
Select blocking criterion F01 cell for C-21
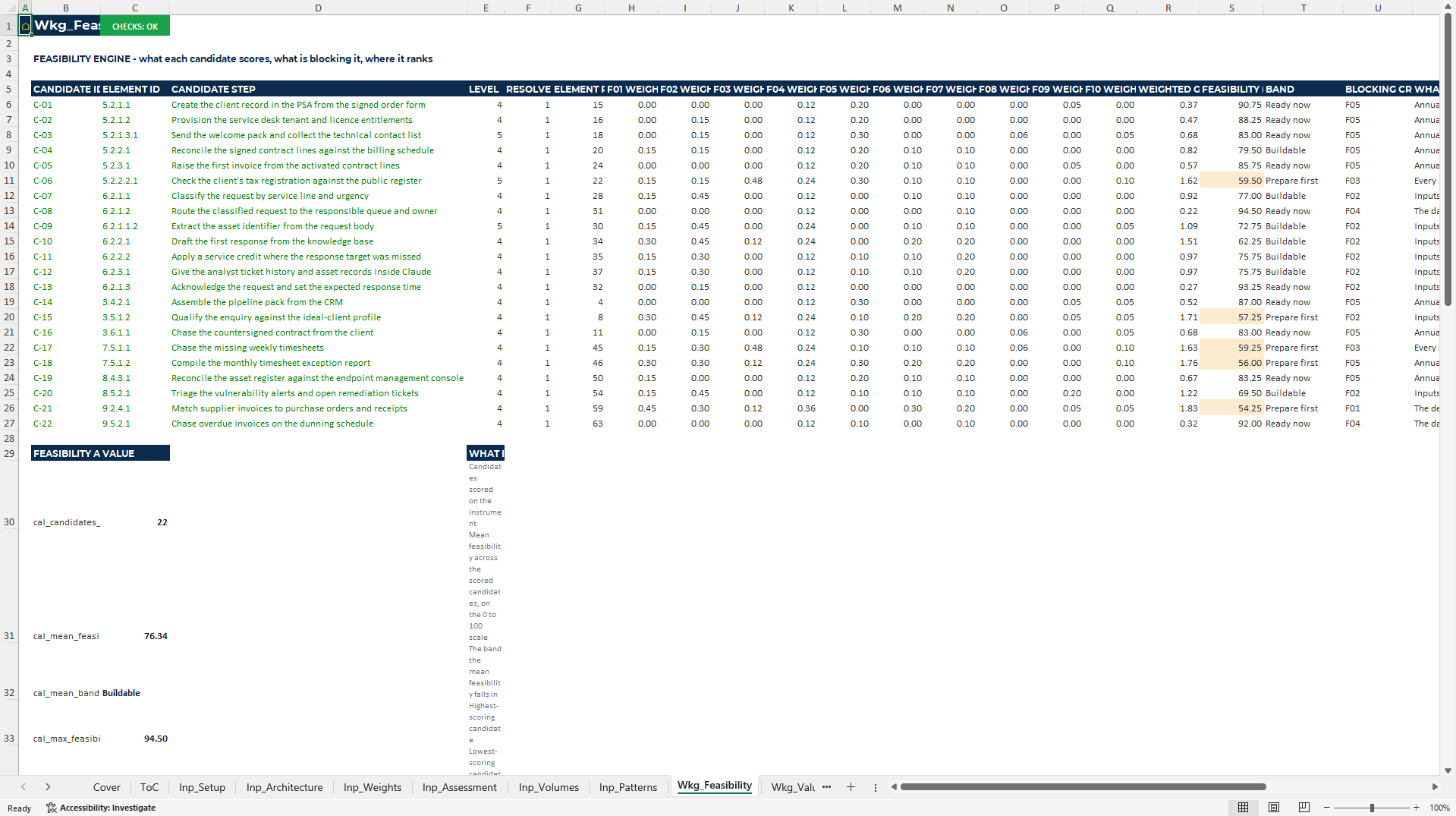click(1377, 408)
